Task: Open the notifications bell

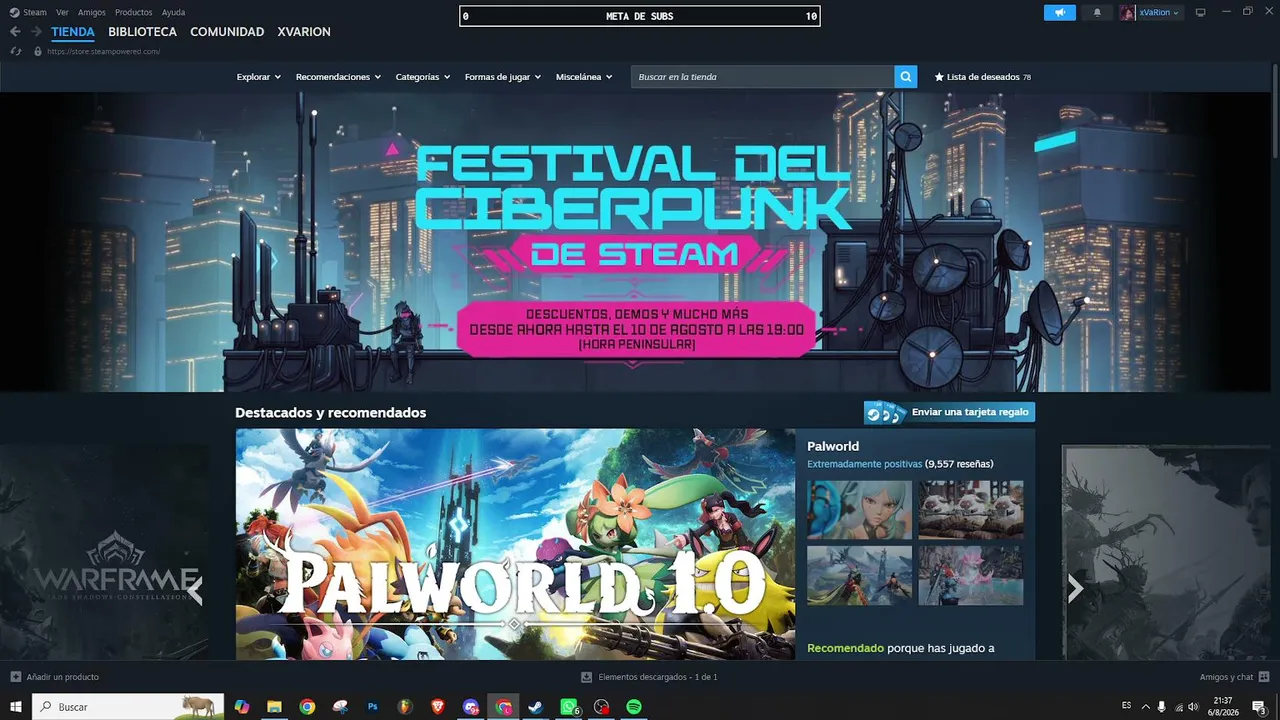Action: click(x=1097, y=13)
